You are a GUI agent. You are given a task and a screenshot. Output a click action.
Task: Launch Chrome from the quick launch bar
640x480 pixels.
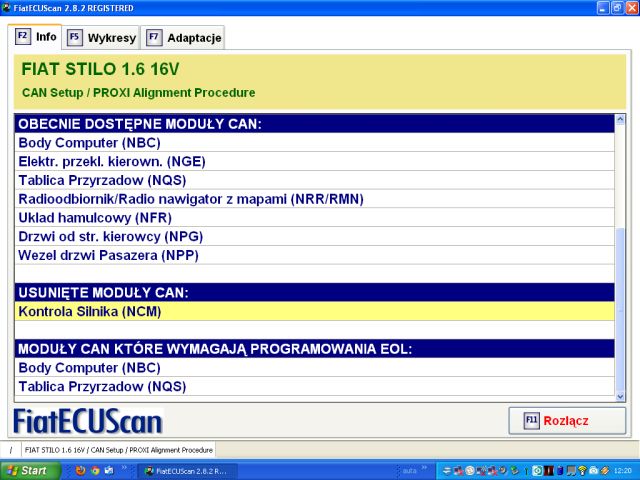[x=95, y=471]
